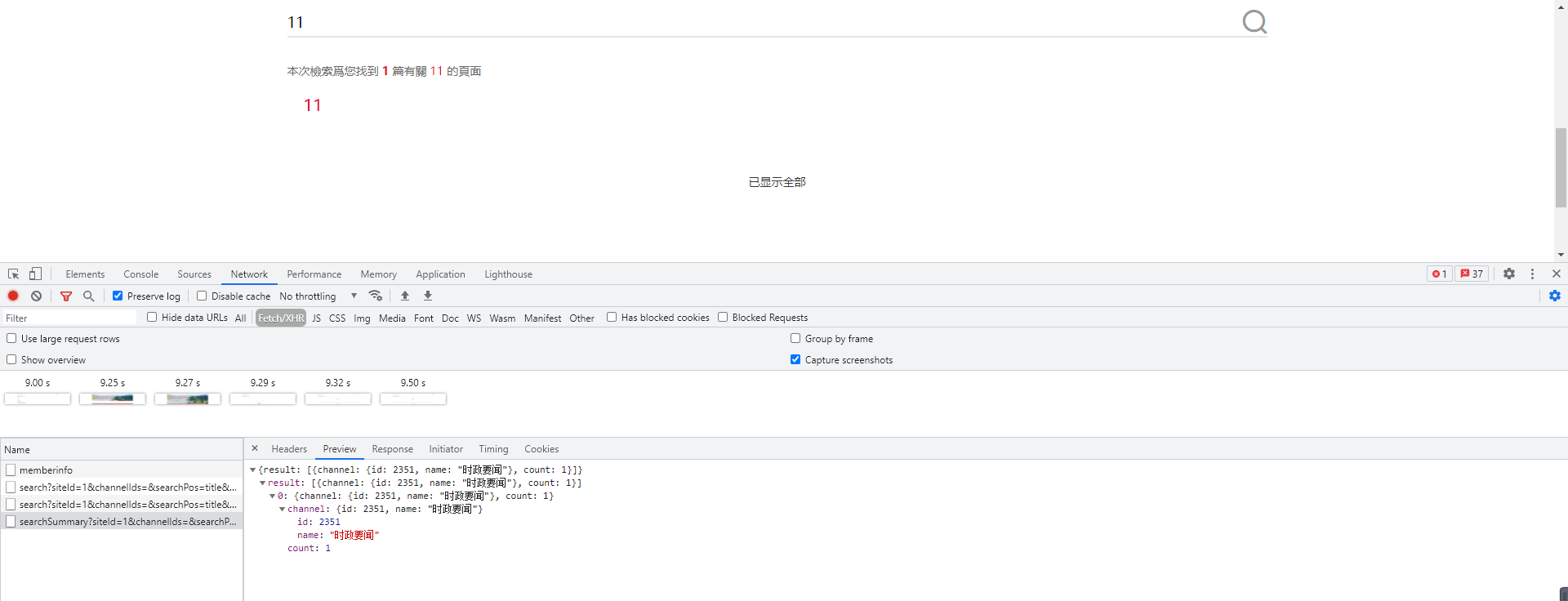
Task: Open the No throttling dropdown
Action: pyautogui.click(x=318, y=296)
